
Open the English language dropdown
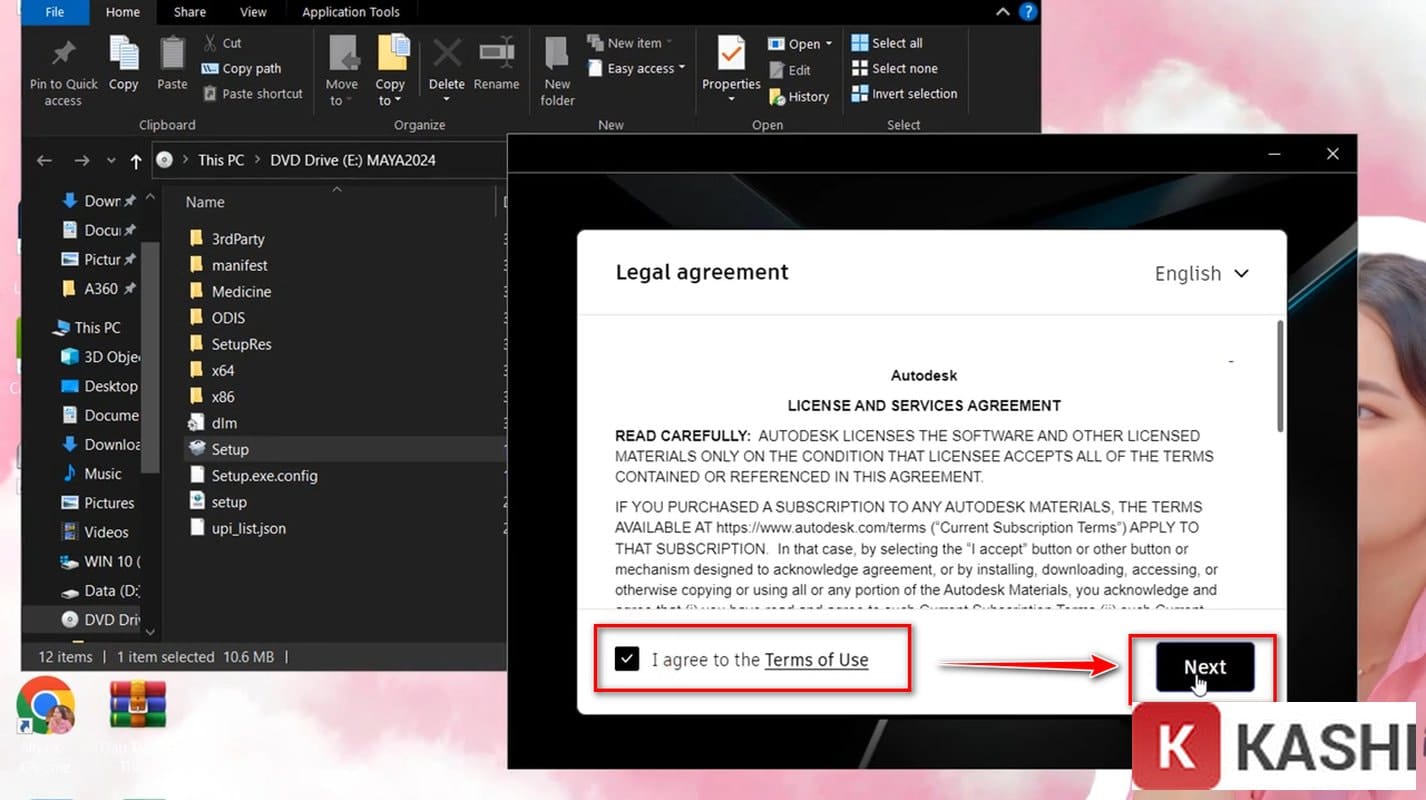pyautogui.click(x=1201, y=274)
